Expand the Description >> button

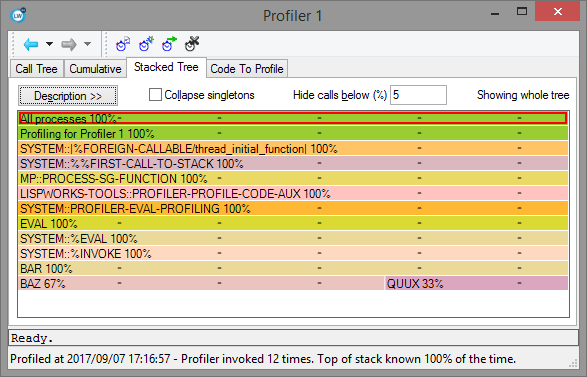click(x=68, y=96)
